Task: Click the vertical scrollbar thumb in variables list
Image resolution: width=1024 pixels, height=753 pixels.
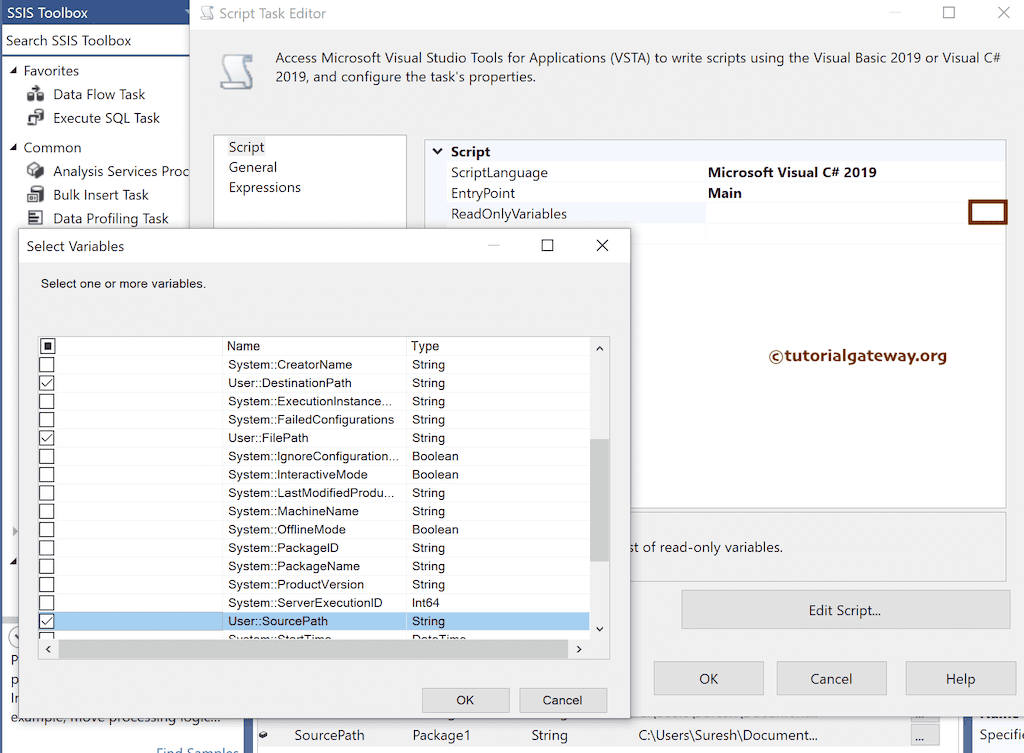Action: pyautogui.click(x=600, y=500)
